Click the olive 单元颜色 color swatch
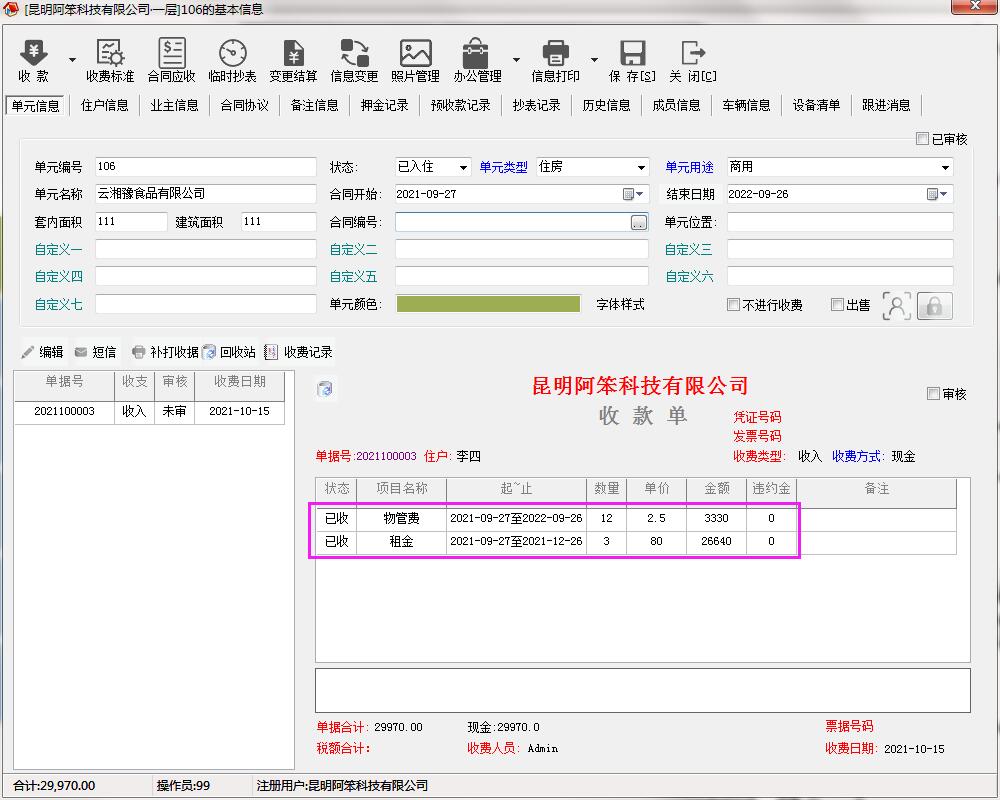The image size is (1000, 800). pos(489,304)
